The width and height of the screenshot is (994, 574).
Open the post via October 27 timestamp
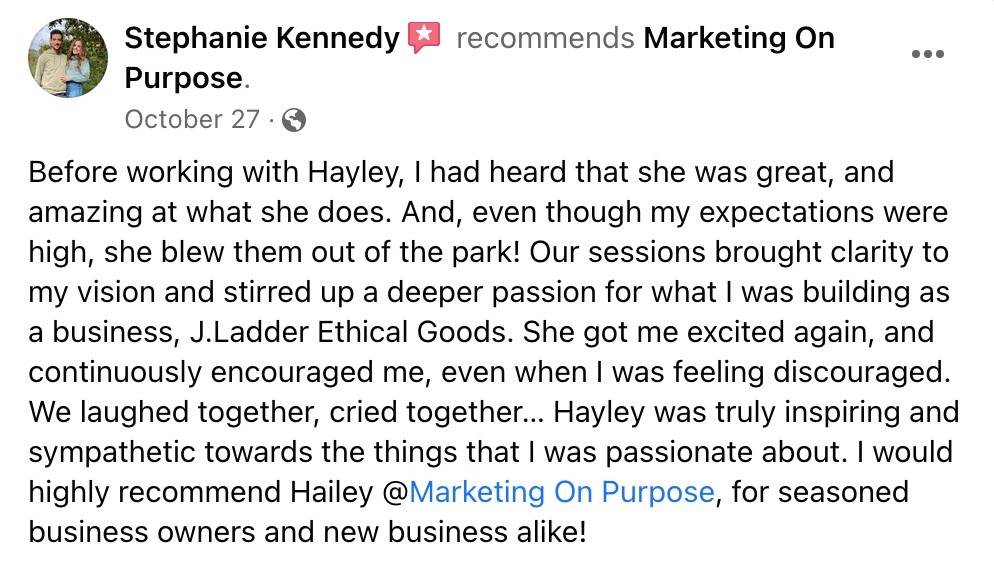click(x=192, y=119)
